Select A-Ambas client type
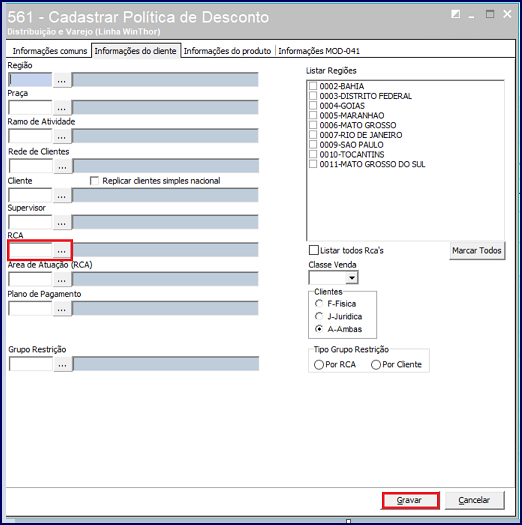Image resolution: width=522 pixels, height=525 pixels. (319, 329)
